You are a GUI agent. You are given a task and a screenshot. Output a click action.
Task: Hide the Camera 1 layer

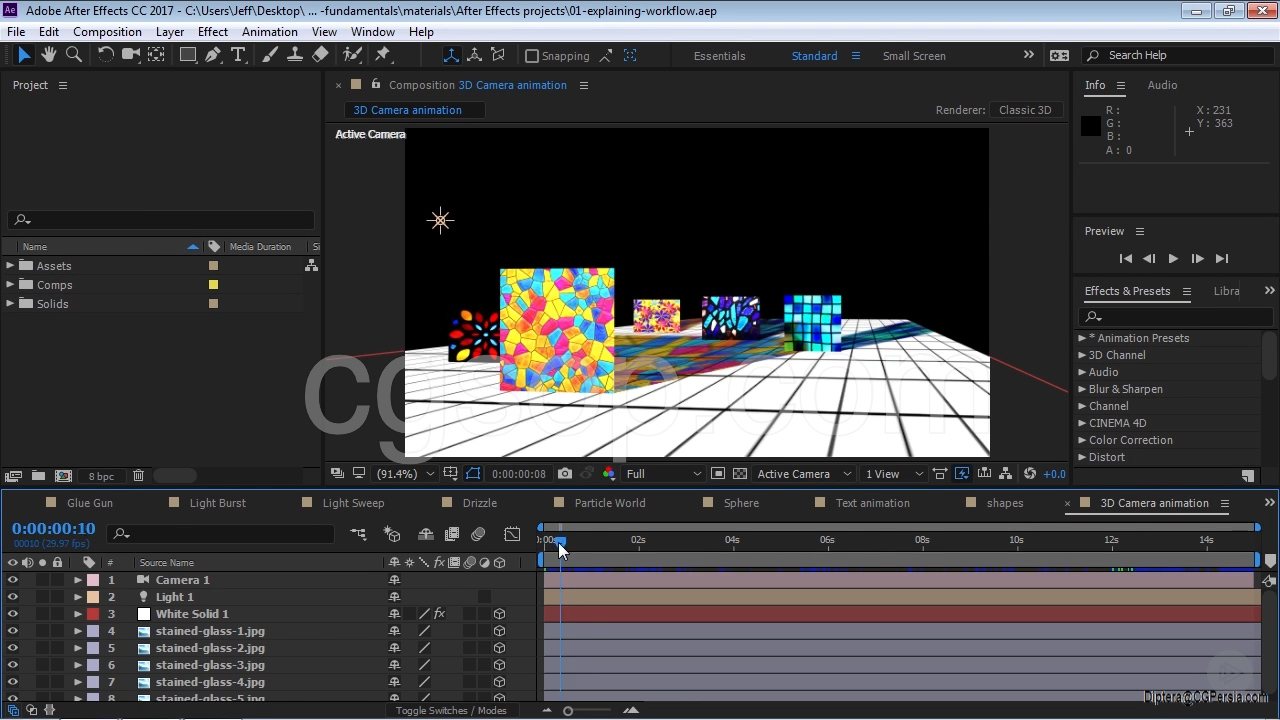(12, 580)
